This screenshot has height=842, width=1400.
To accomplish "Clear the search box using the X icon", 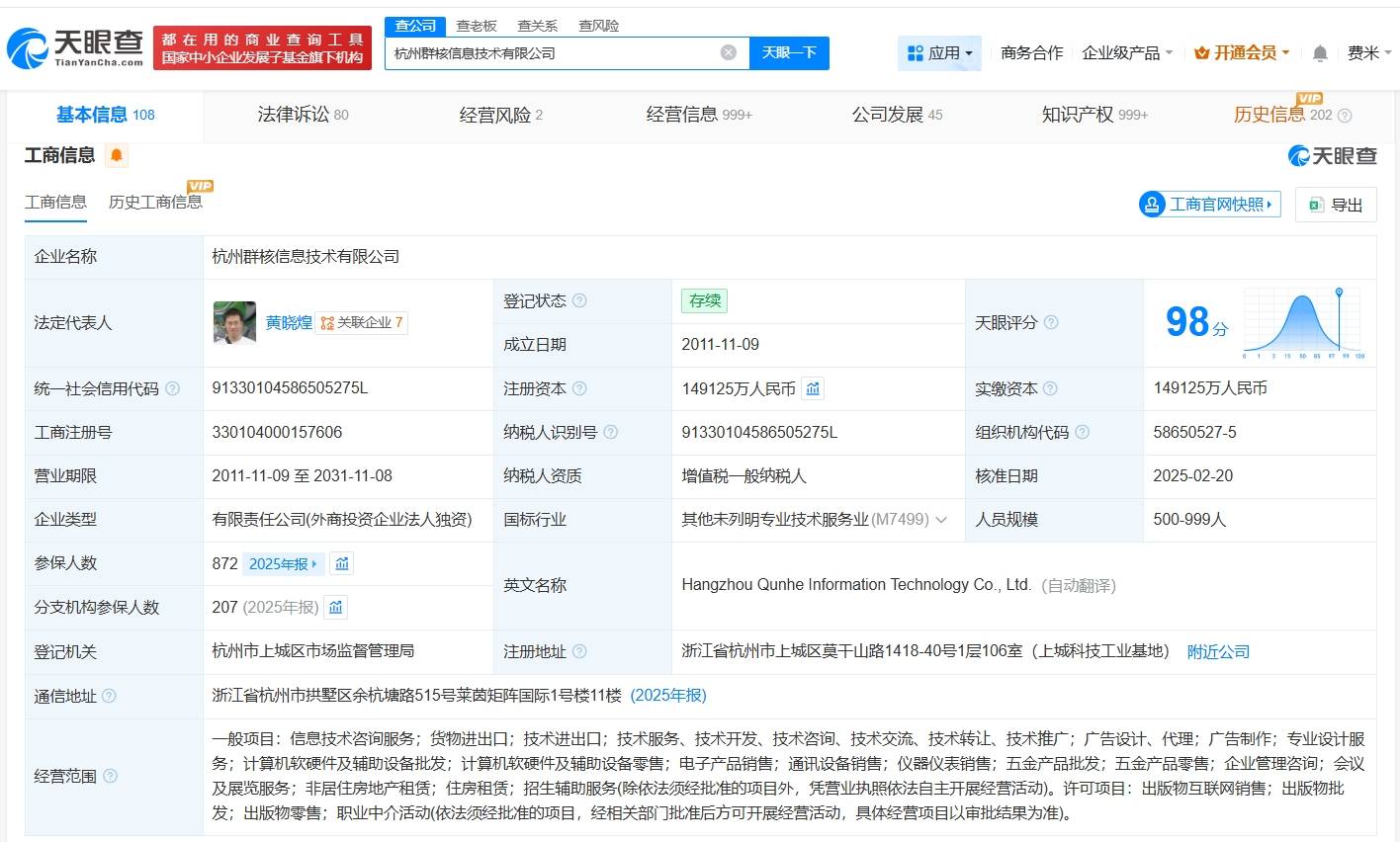I will pos(729,52).
